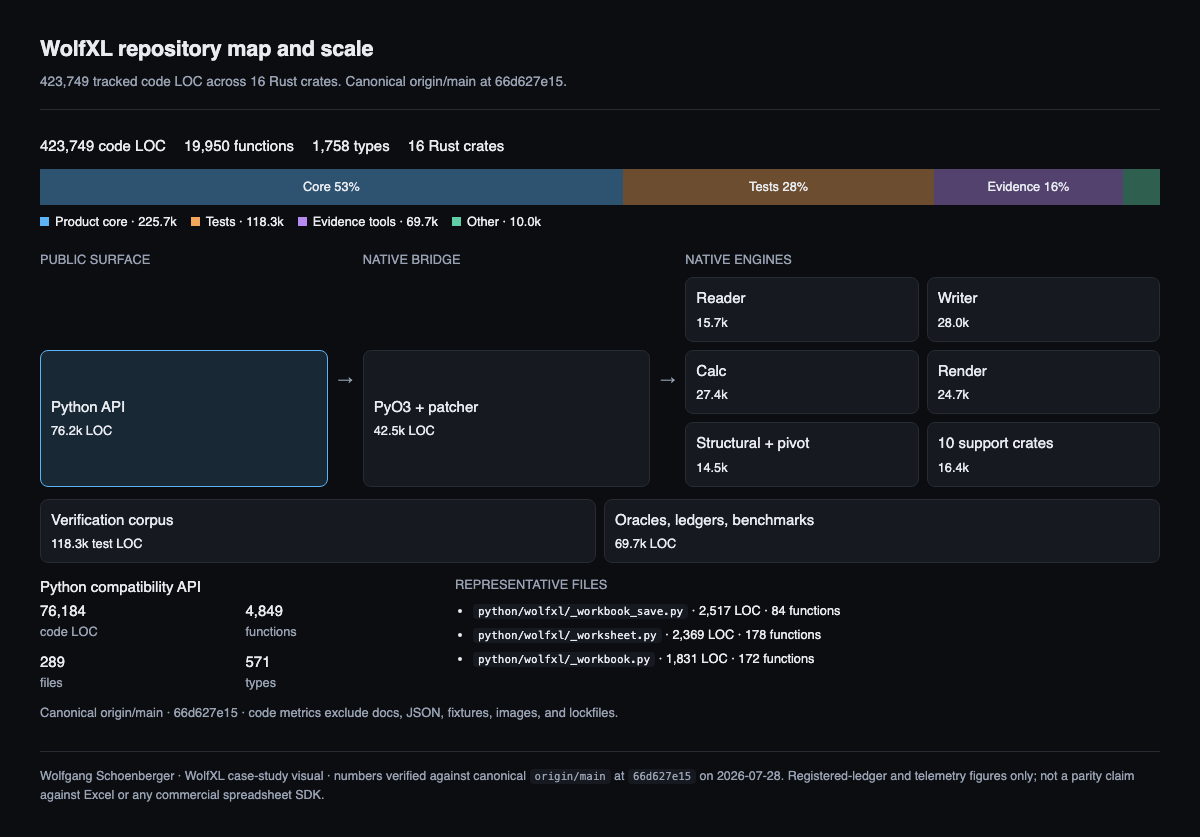The width and height of the screenshot is (1200, 837).
Task: Click the 289 files value
Action: point(52,661)
